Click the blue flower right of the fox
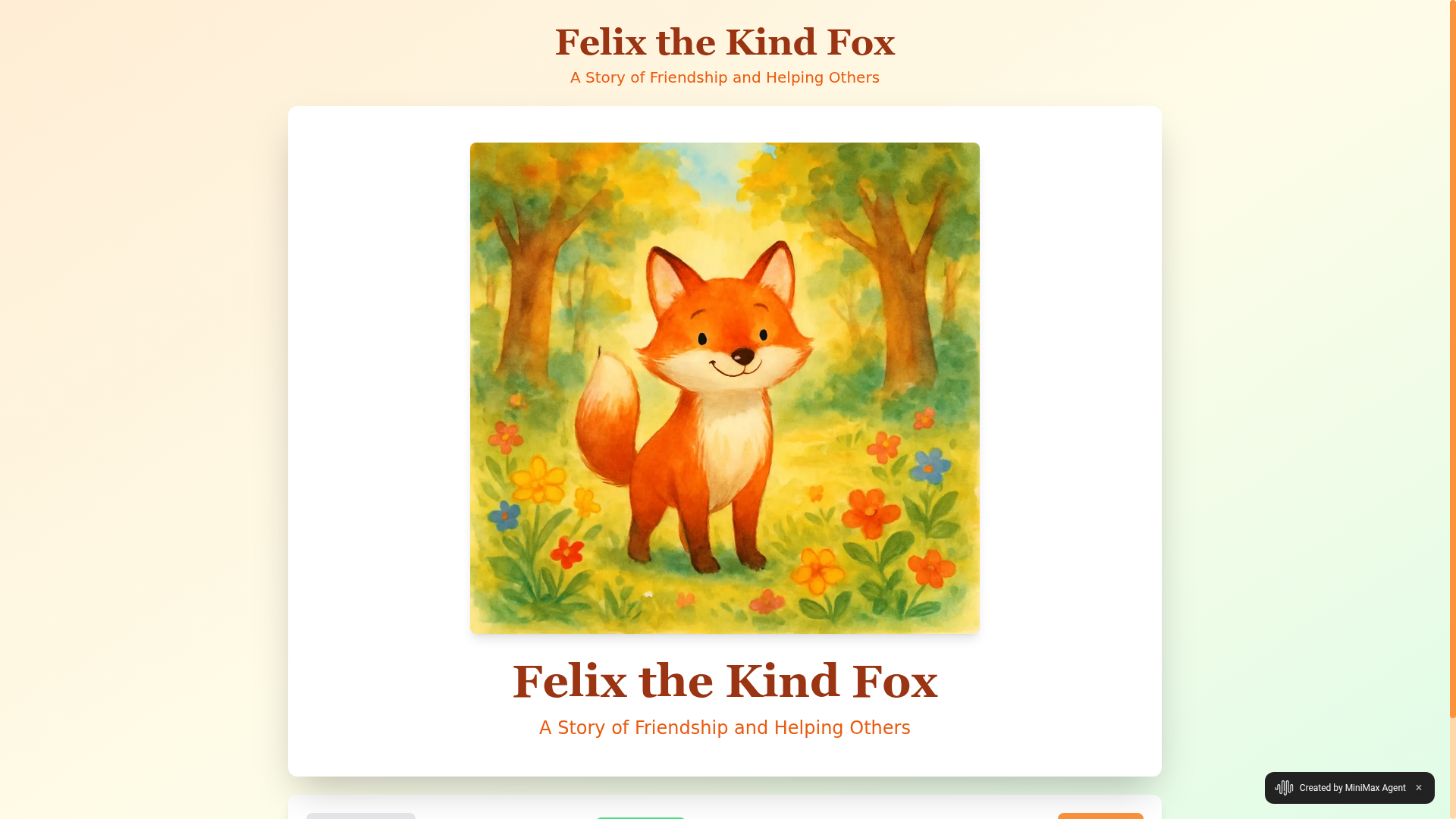The image size is (1456, 819). coord(929,465)
